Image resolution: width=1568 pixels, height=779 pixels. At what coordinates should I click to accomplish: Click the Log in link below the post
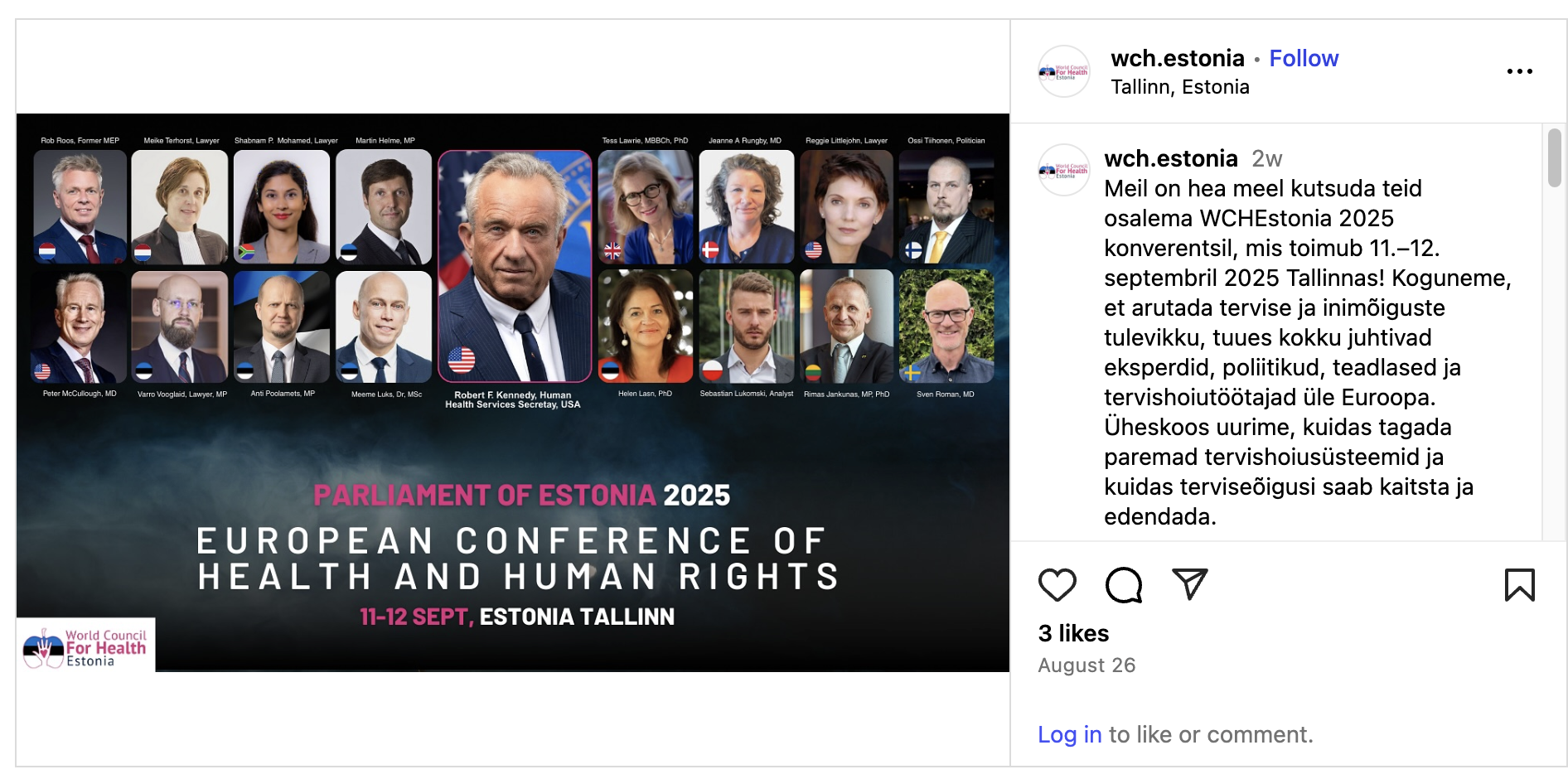(x=1070, y=734)
